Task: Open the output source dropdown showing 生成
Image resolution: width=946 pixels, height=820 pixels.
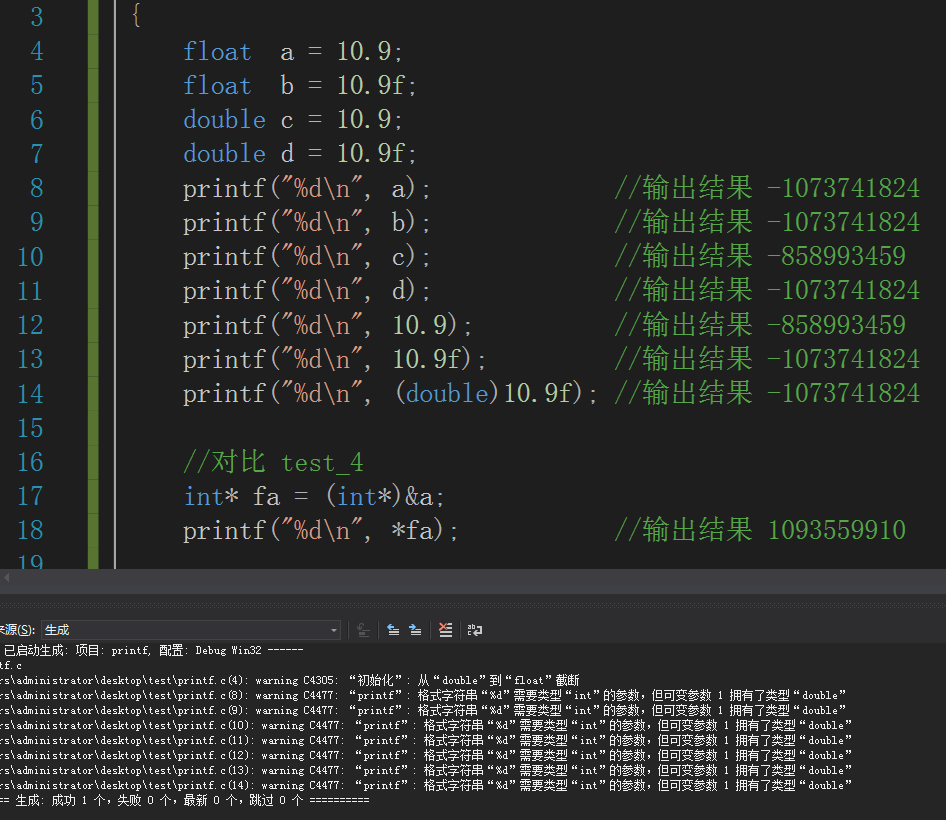Action: pos(191,630)
